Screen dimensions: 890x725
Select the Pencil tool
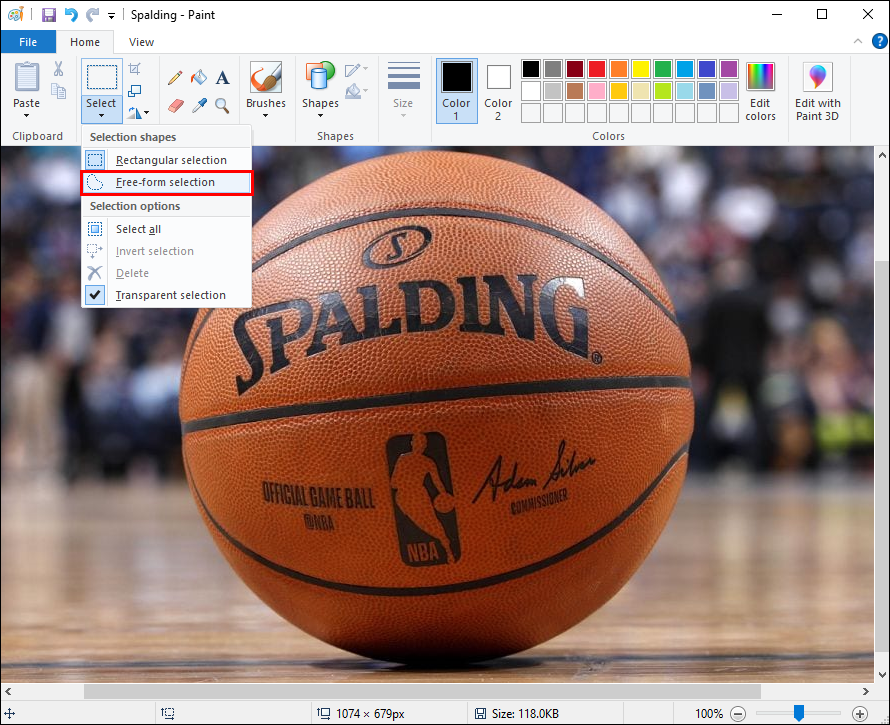pos(175,78)
